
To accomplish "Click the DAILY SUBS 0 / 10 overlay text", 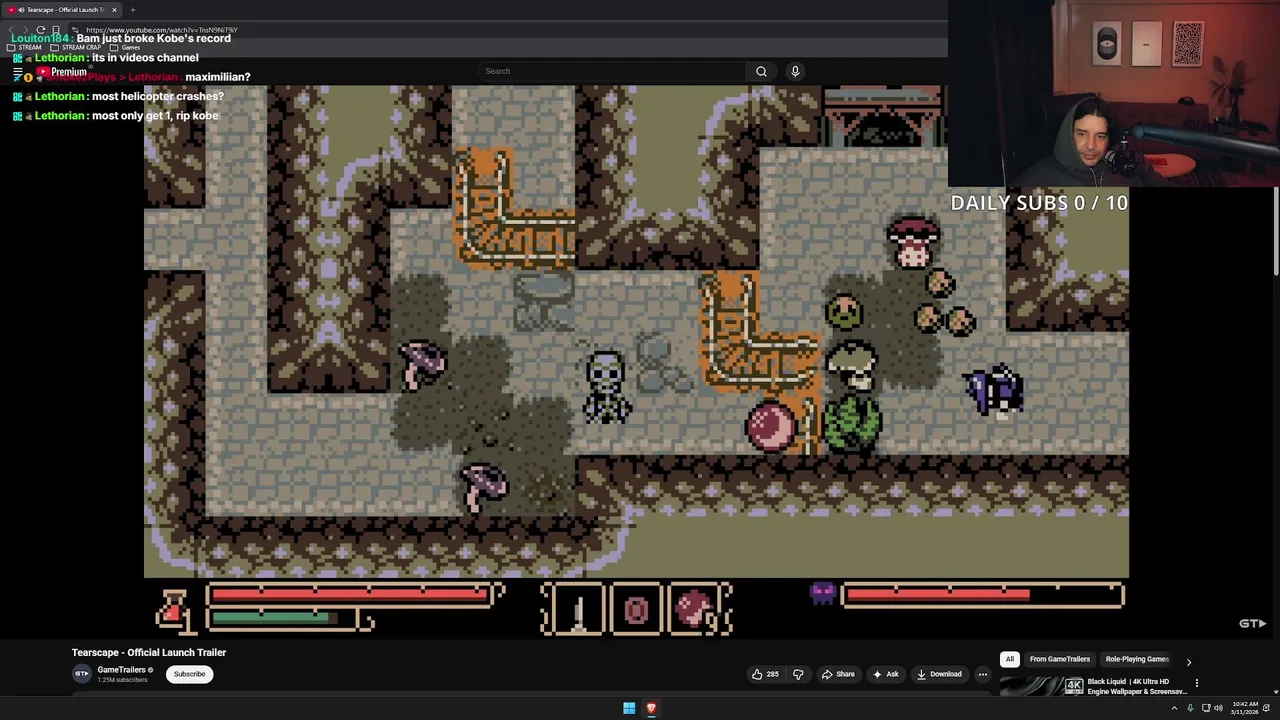I will [1039, 202].
